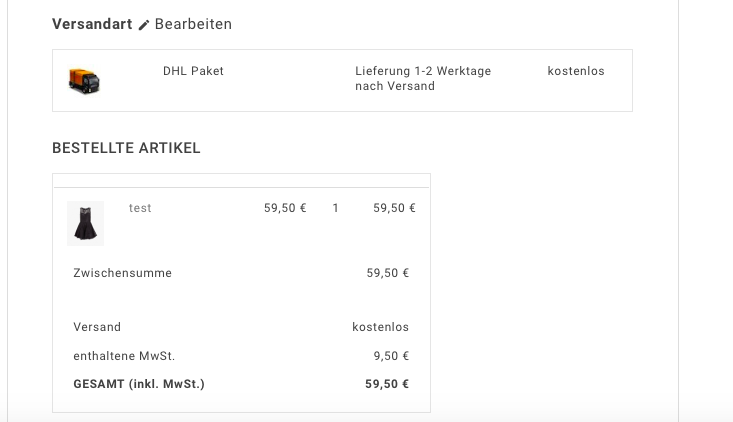Image resolution: width=733 pixels, height=422 pixels.
Task: Open the Bearbeiten link for shipping method
Action: coord(193,24)
